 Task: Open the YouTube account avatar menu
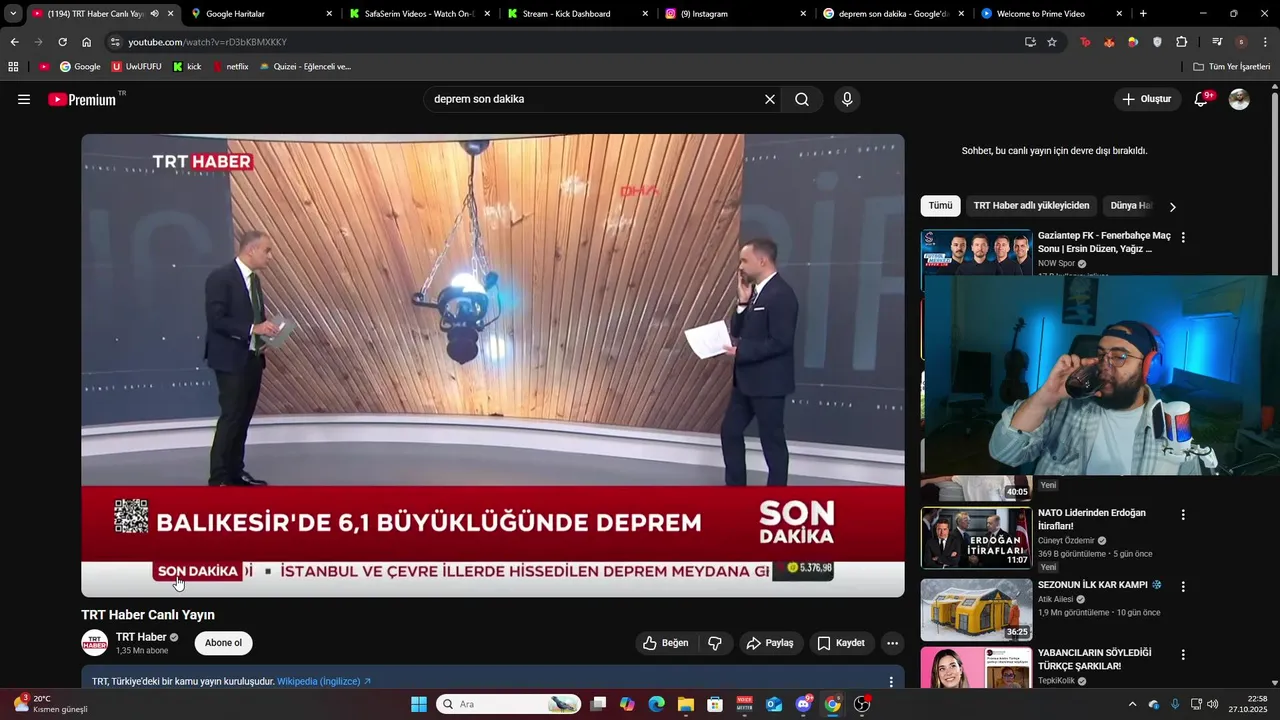1239,99
